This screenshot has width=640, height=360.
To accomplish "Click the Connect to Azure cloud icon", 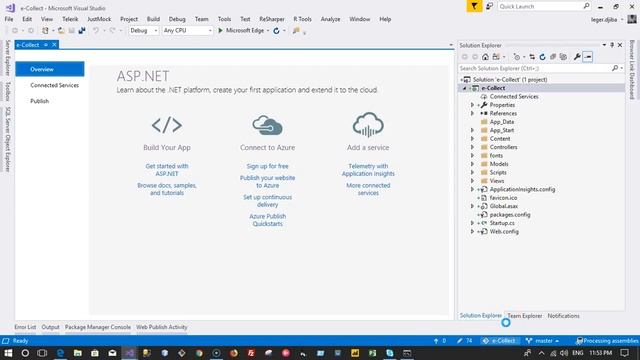I will pos(267,125).
